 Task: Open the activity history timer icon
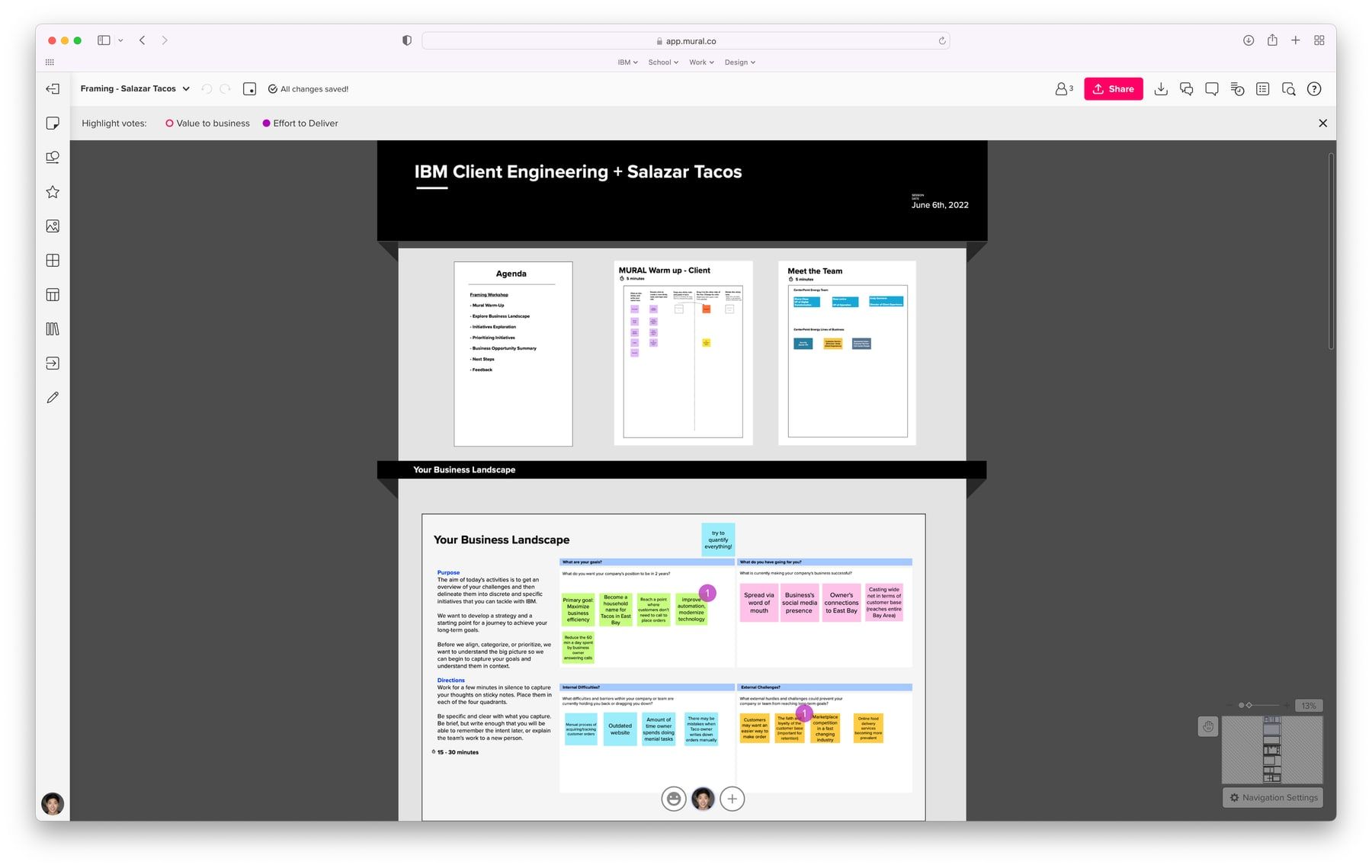coord(1237,89)
